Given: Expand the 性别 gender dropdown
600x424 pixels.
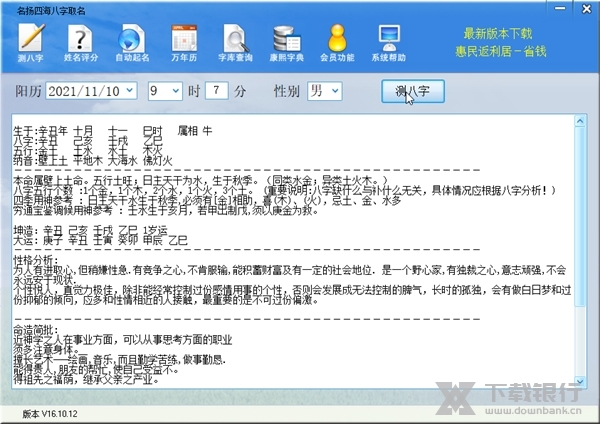Looking at the screenshot, I should pos(335,91).
